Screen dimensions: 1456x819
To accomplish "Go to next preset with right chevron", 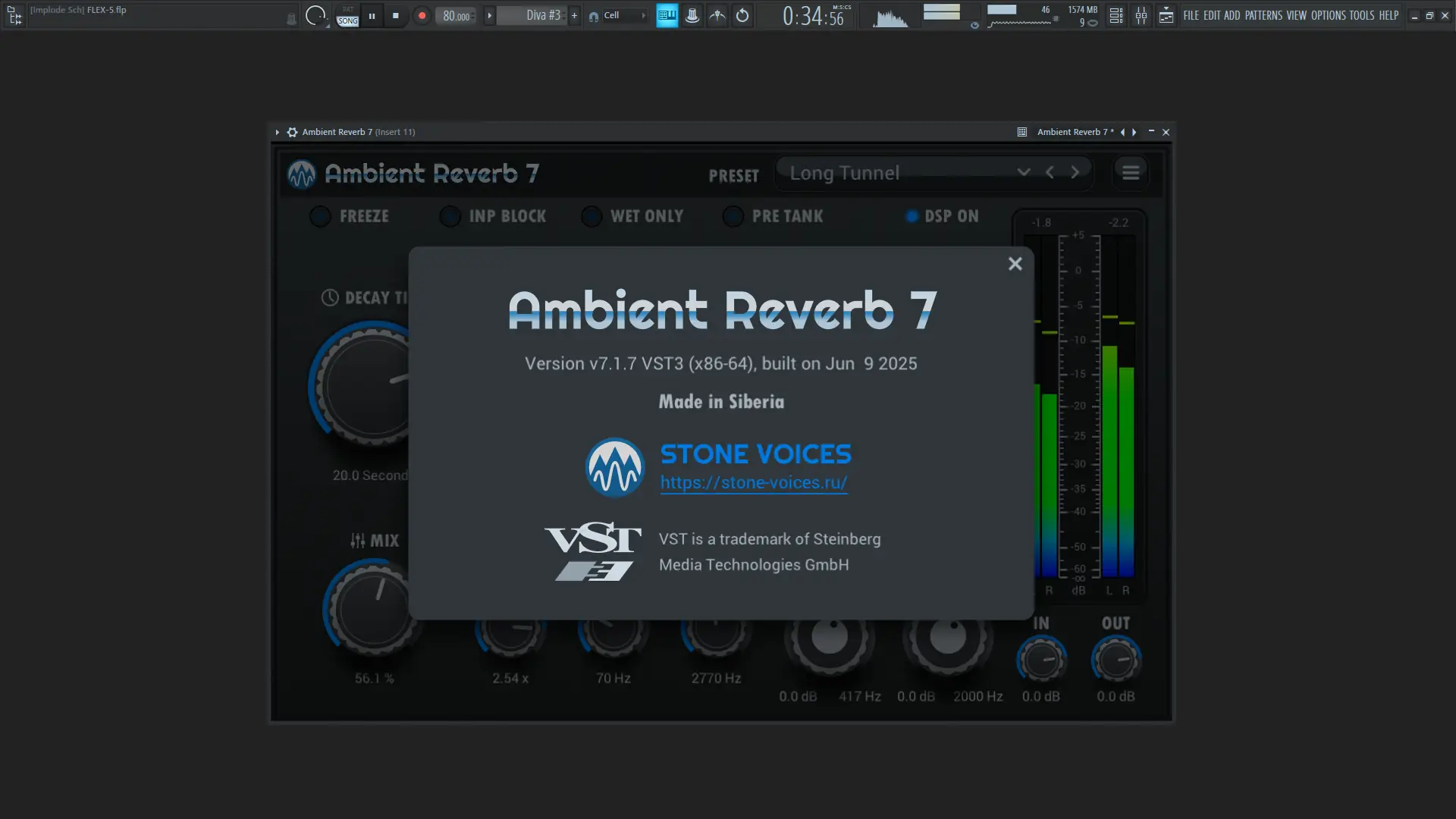I will 1075,173.
